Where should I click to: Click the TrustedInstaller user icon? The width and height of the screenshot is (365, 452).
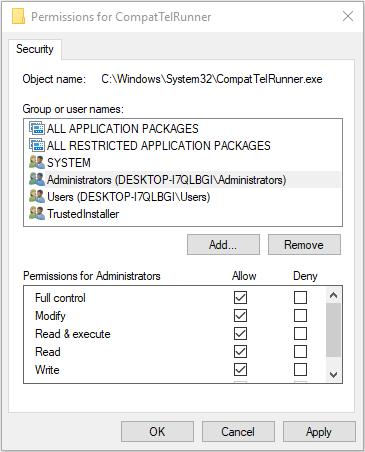pyautogui.click(x=37, y=213)
